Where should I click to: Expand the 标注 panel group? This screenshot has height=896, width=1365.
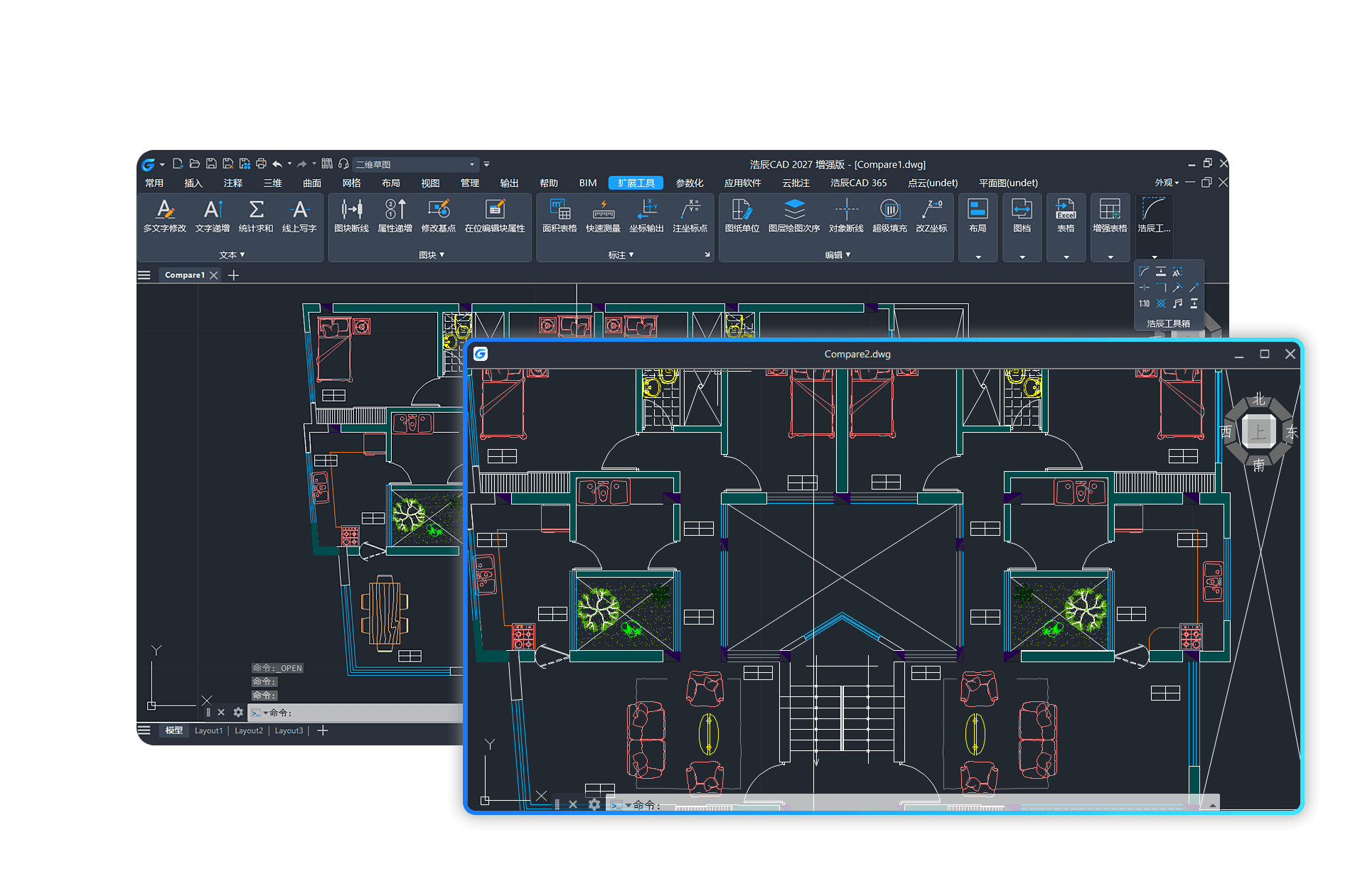point(621,255)
